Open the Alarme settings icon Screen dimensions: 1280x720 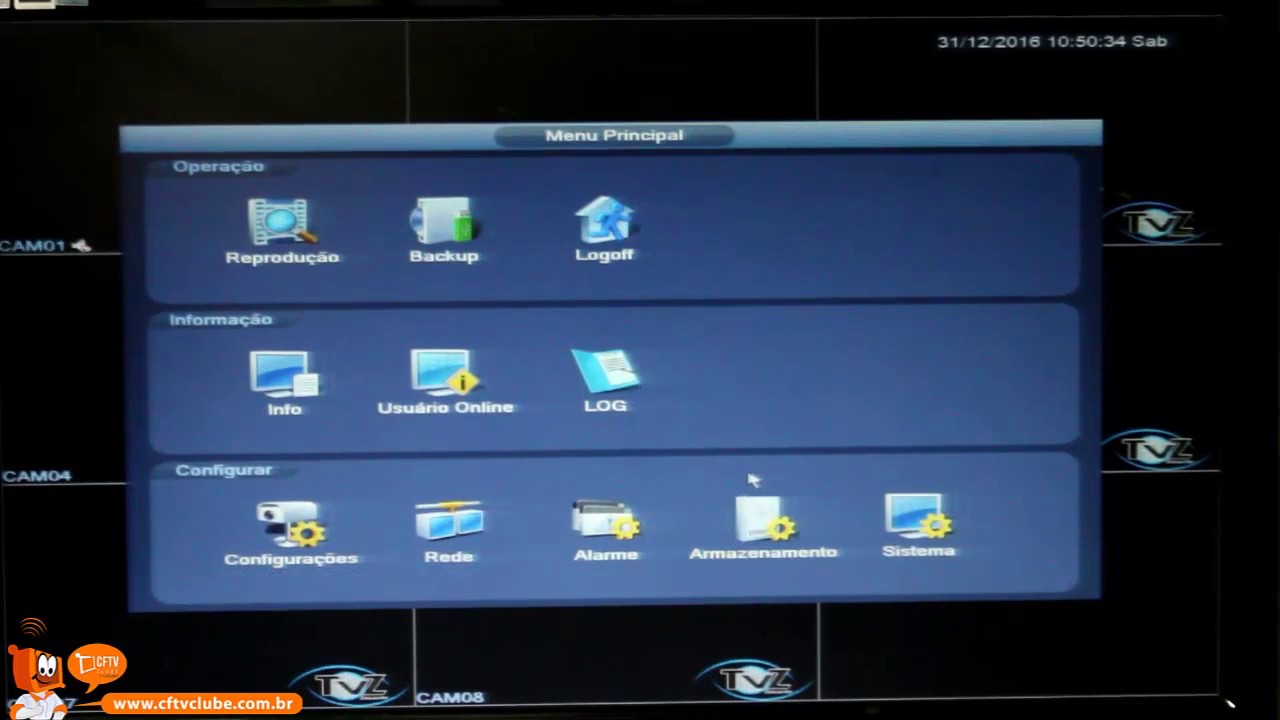click(x=606, y=521)
